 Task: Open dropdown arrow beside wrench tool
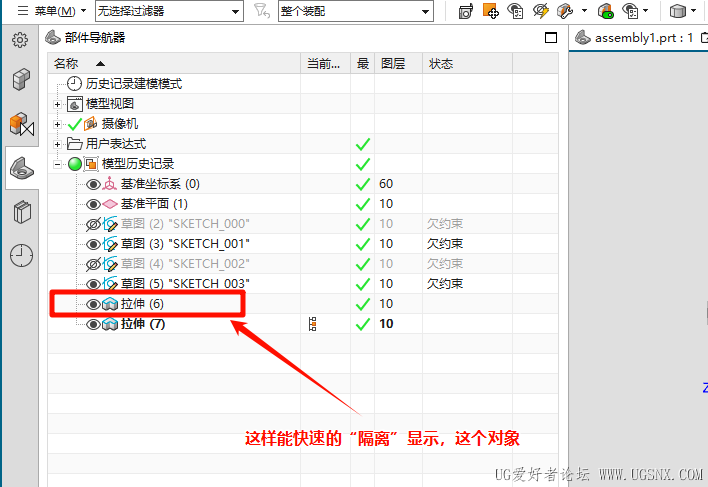coord(584,10)
